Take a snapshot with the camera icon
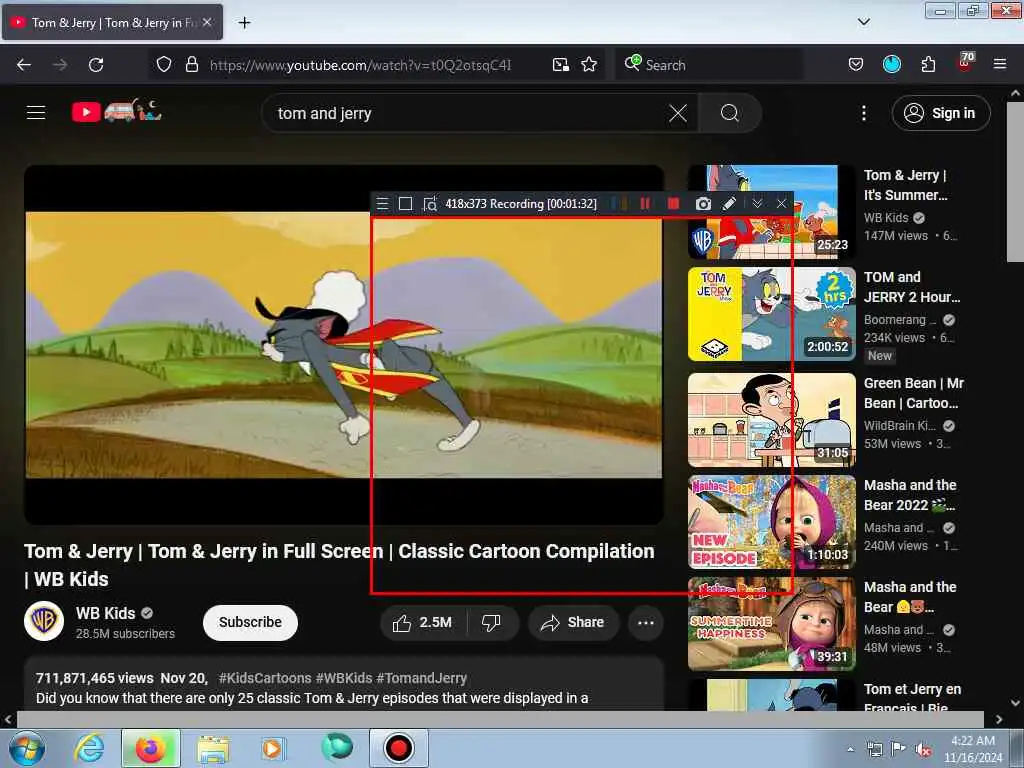The height and width of the screenshot is (768, 1024). [x=703, y=204]
